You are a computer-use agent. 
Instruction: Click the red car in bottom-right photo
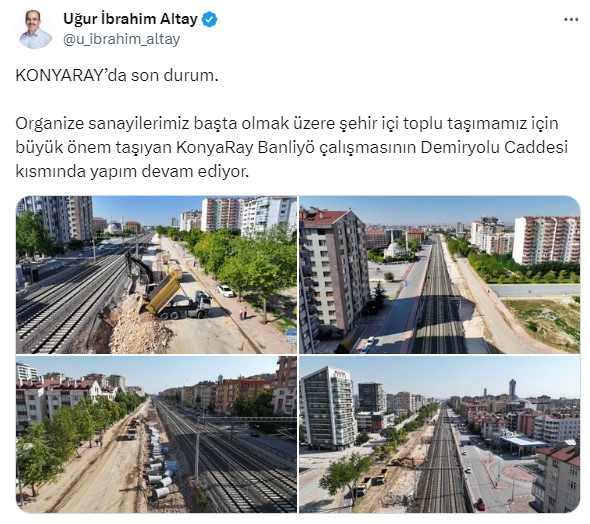[481, 504]
